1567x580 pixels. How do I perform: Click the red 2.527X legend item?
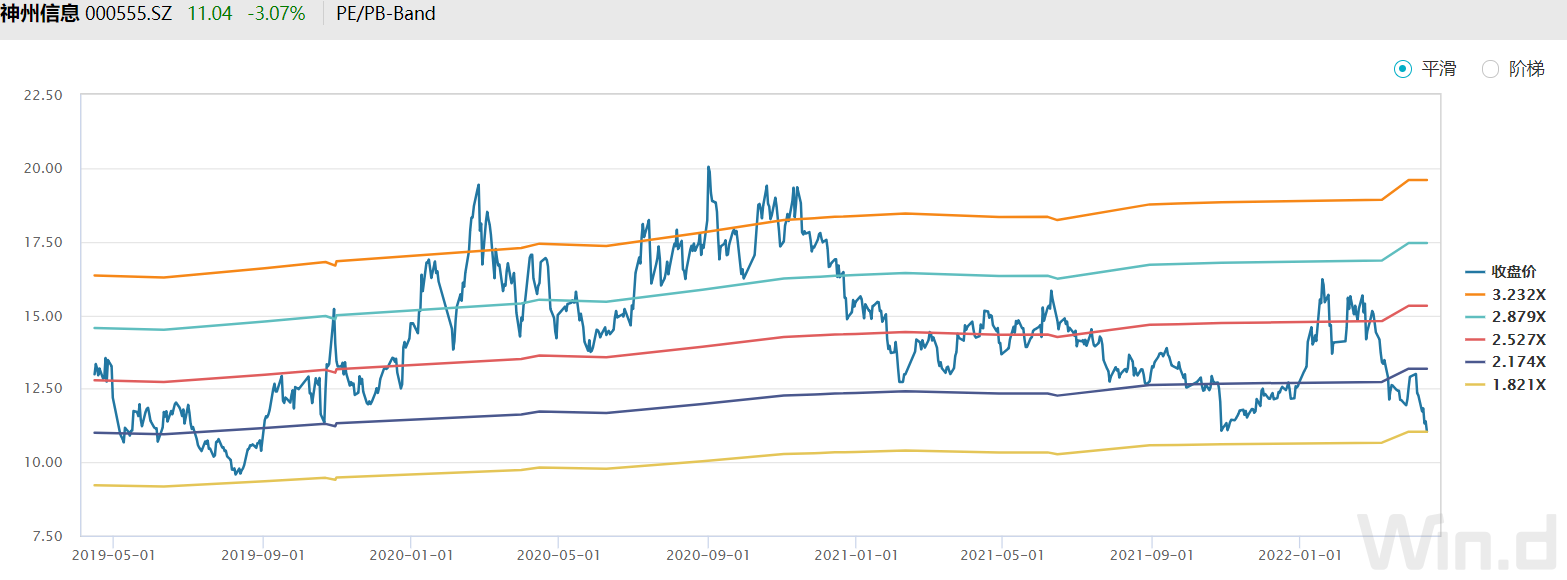coord(1505,340)
